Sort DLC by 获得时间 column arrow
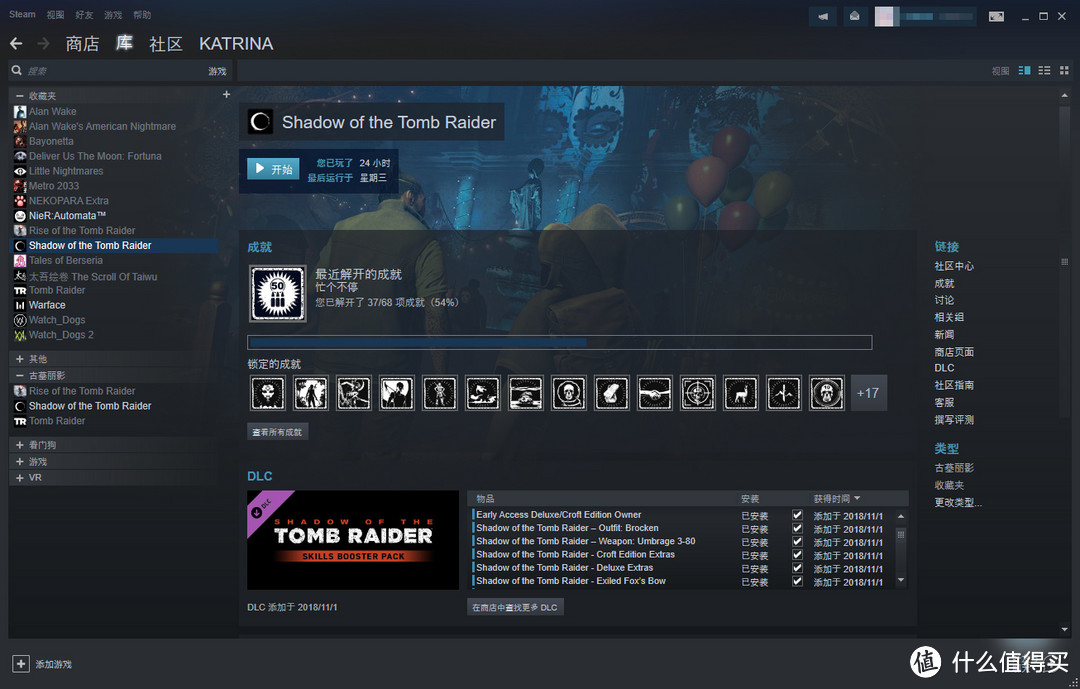Screen dimensions: 1080x689 (857, 498)
